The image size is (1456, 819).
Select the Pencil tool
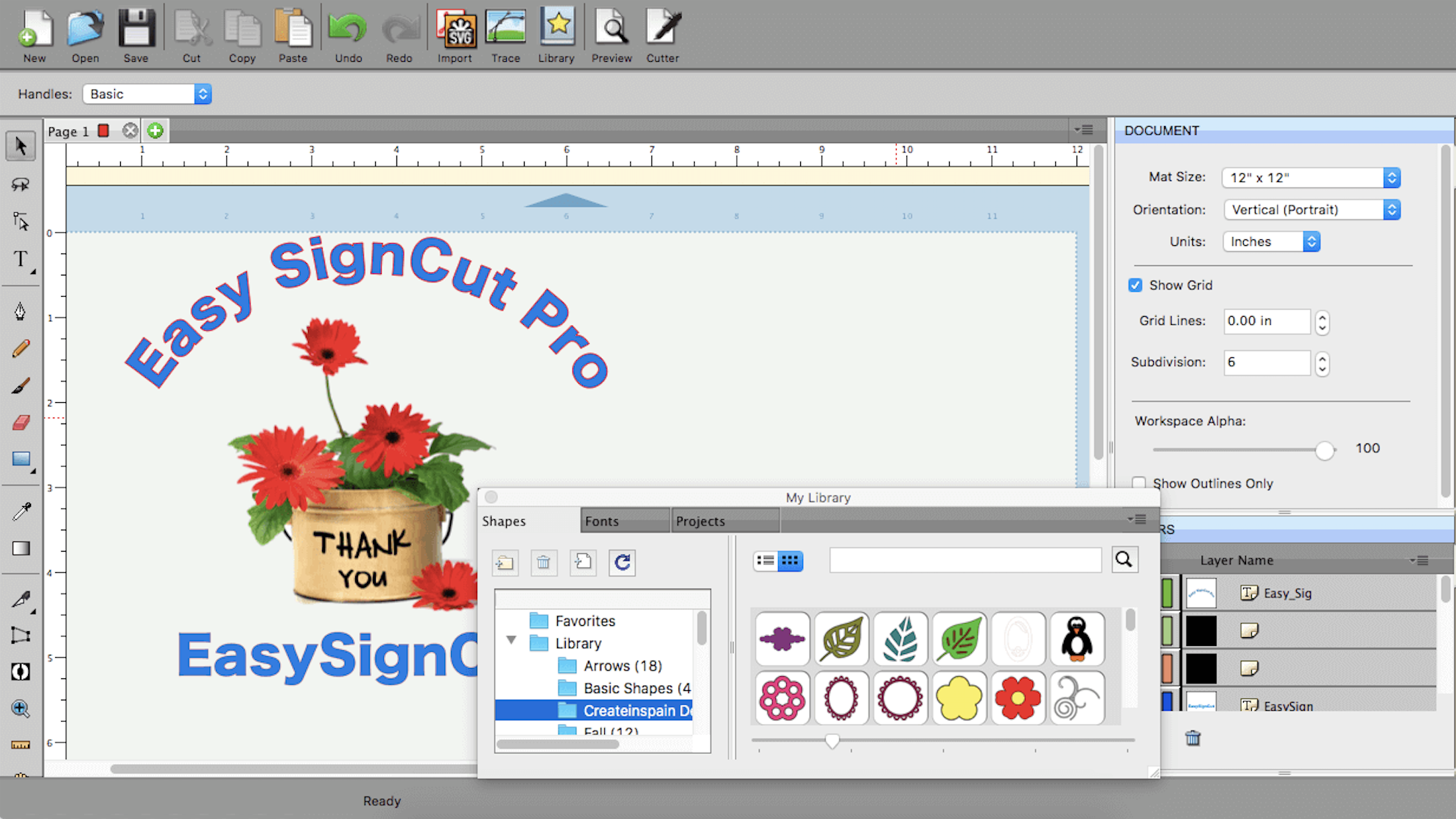pyautogui.click(x=21, y=348)
